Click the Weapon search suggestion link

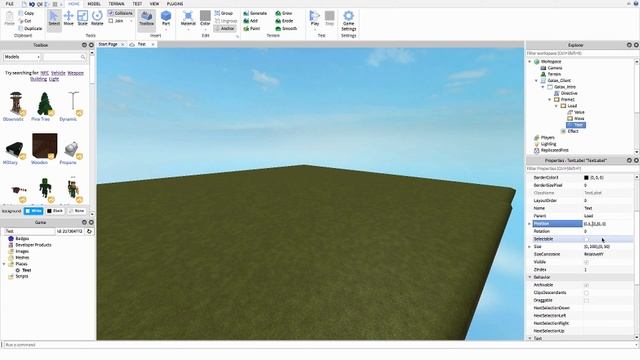click(76, 73)
